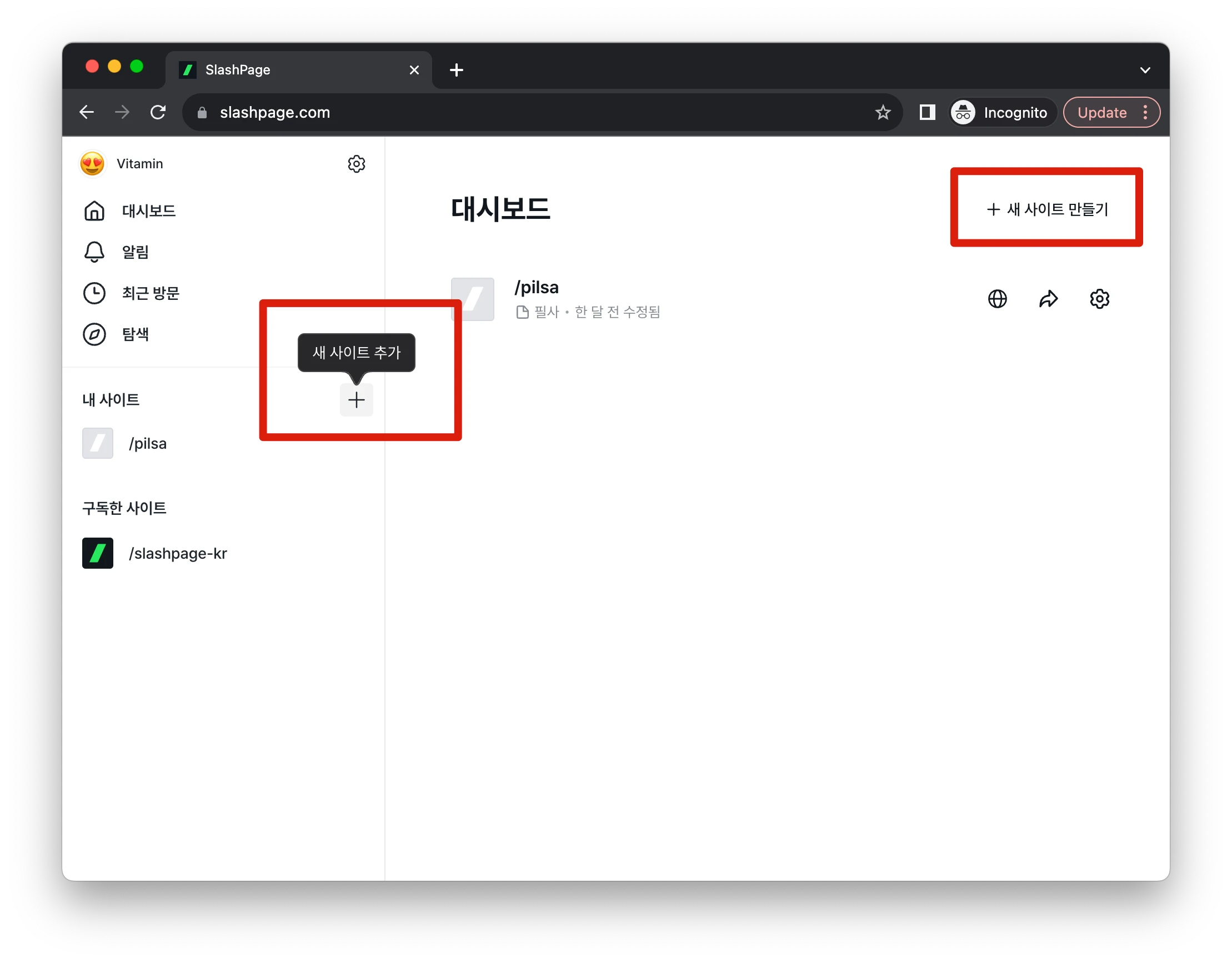
Task: Go back with the browser back arrow
Action: [x=86, y=112]
